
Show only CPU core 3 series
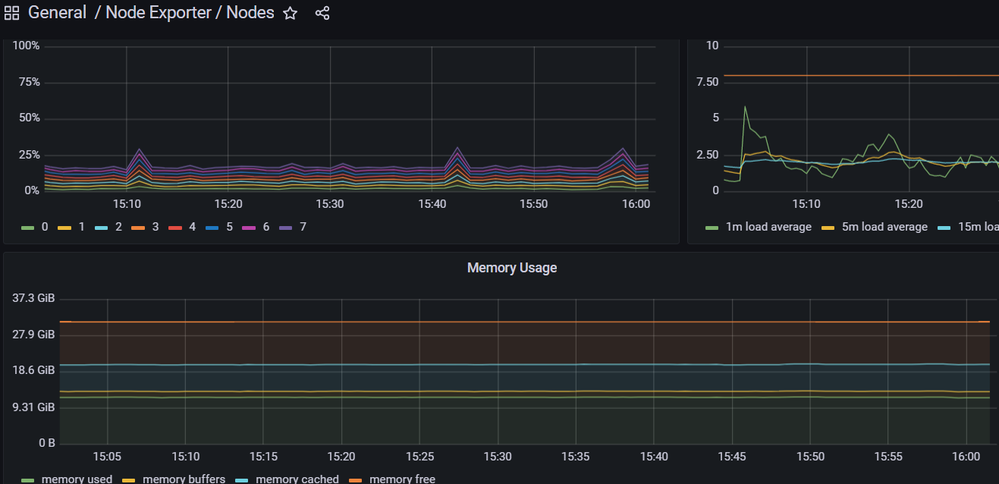pyautogui.click(x=155, y=227)
